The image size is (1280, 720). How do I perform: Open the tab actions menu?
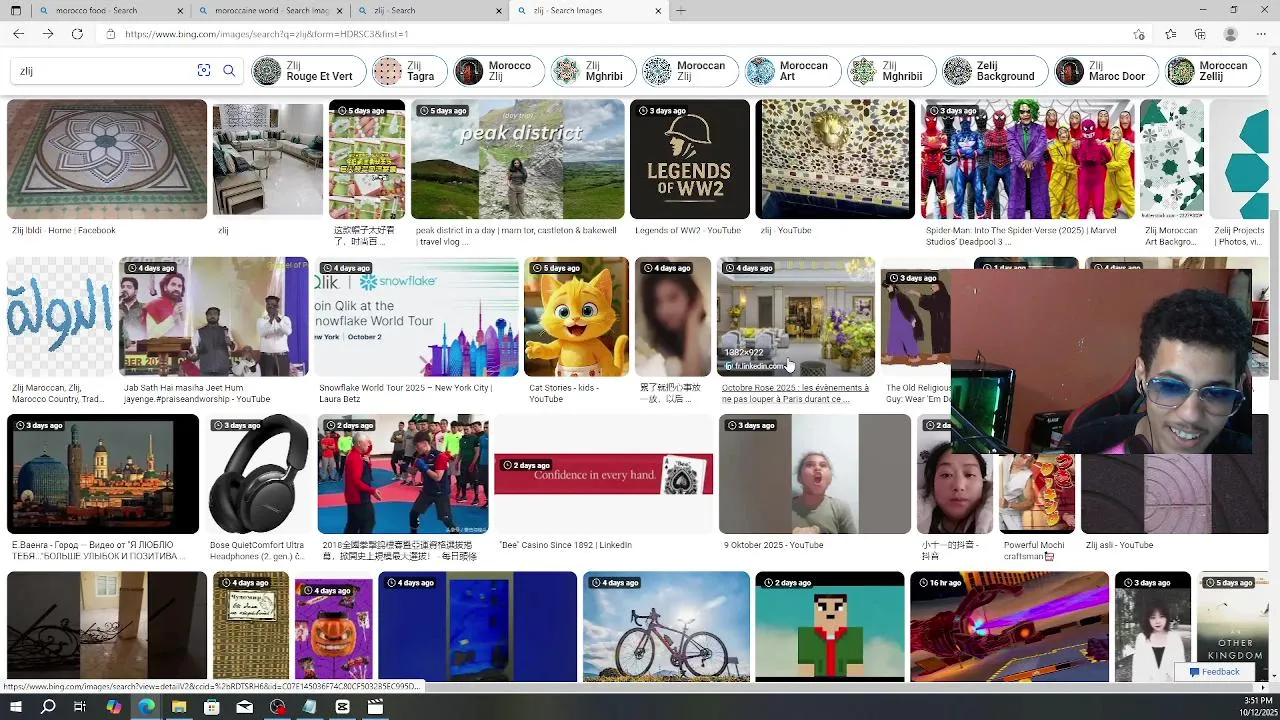point(17,10)
